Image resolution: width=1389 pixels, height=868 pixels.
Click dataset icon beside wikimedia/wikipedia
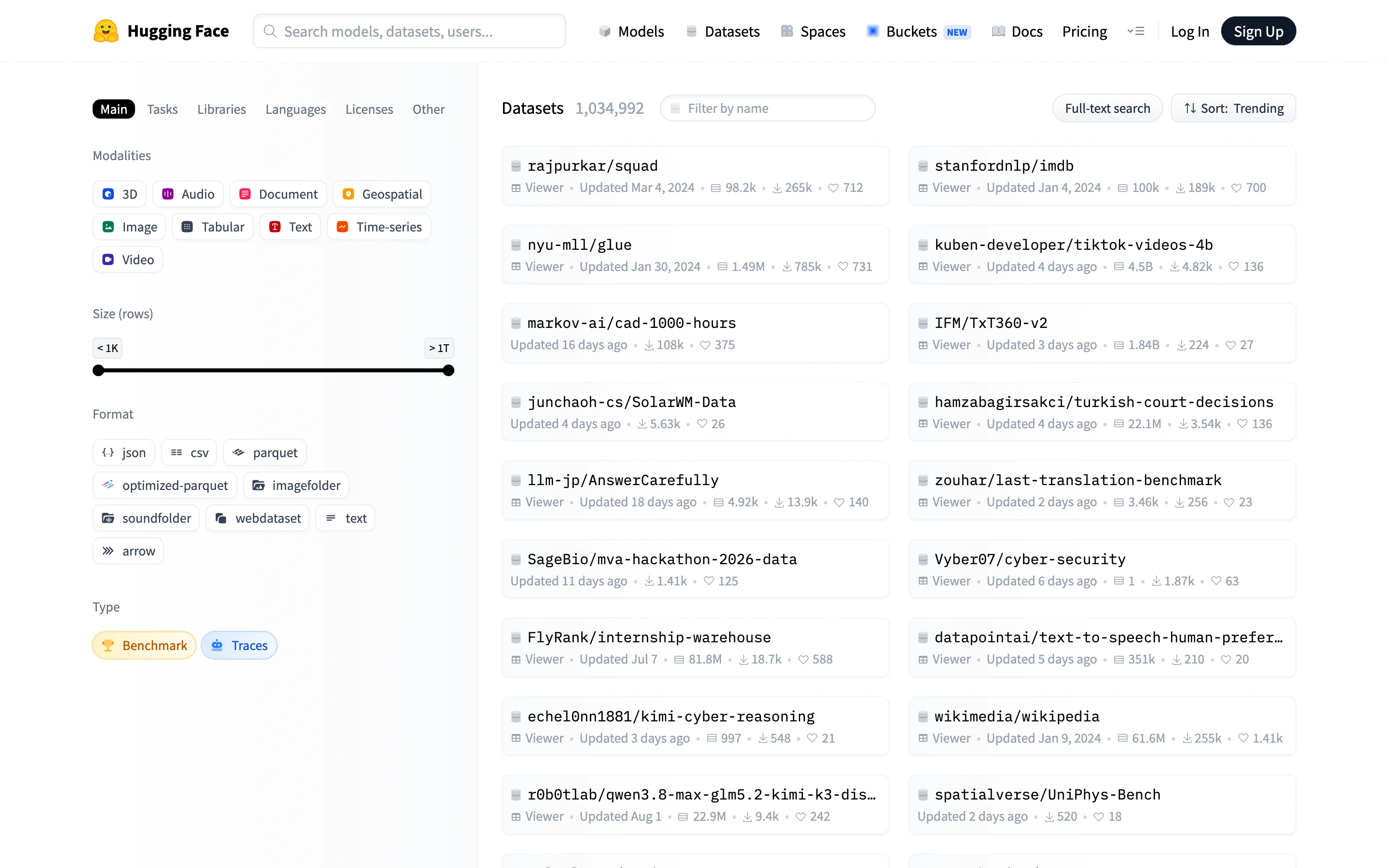tap(923, 717)
